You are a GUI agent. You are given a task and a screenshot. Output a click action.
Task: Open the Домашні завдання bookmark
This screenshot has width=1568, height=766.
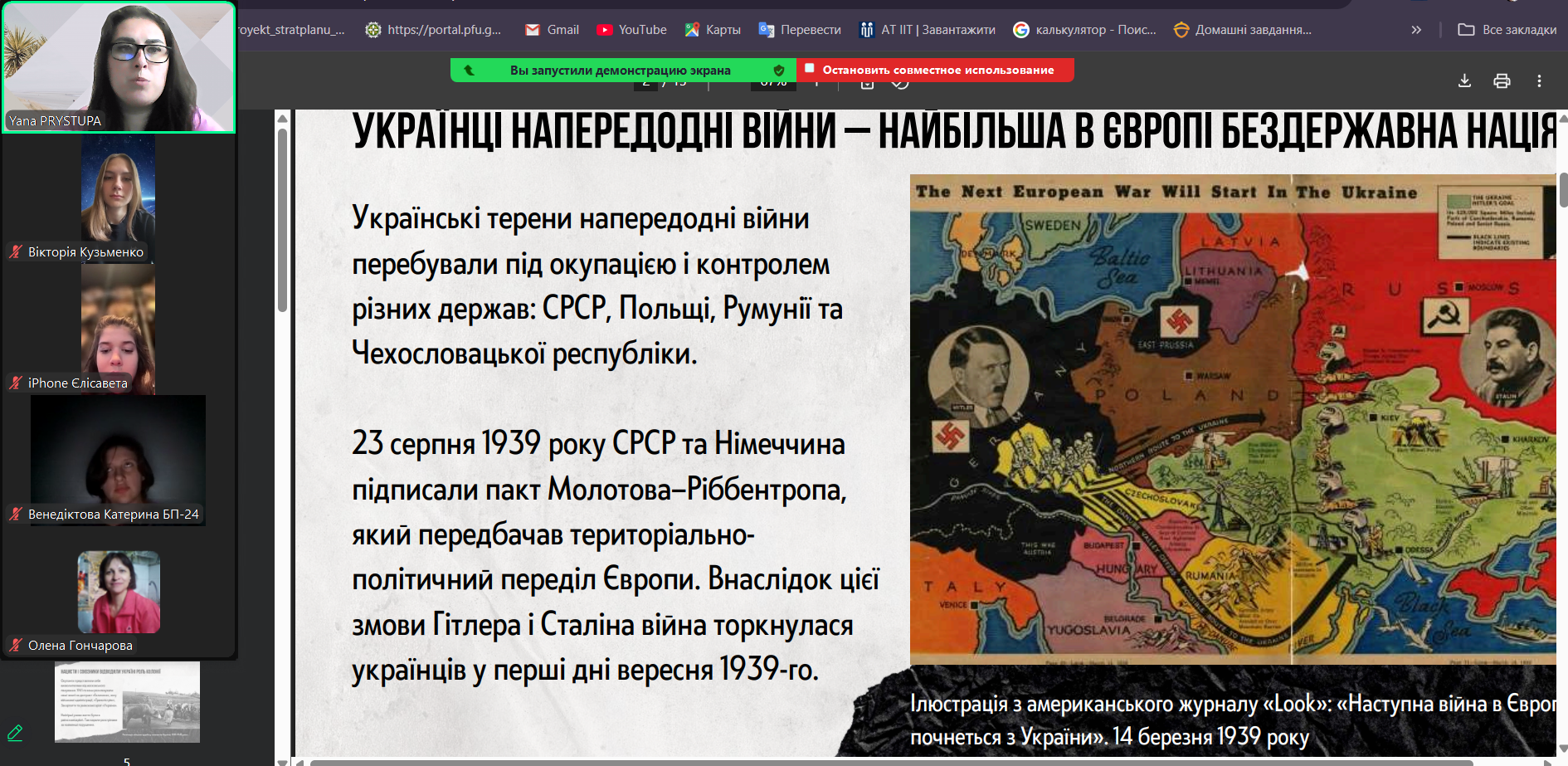point(1243,30)
